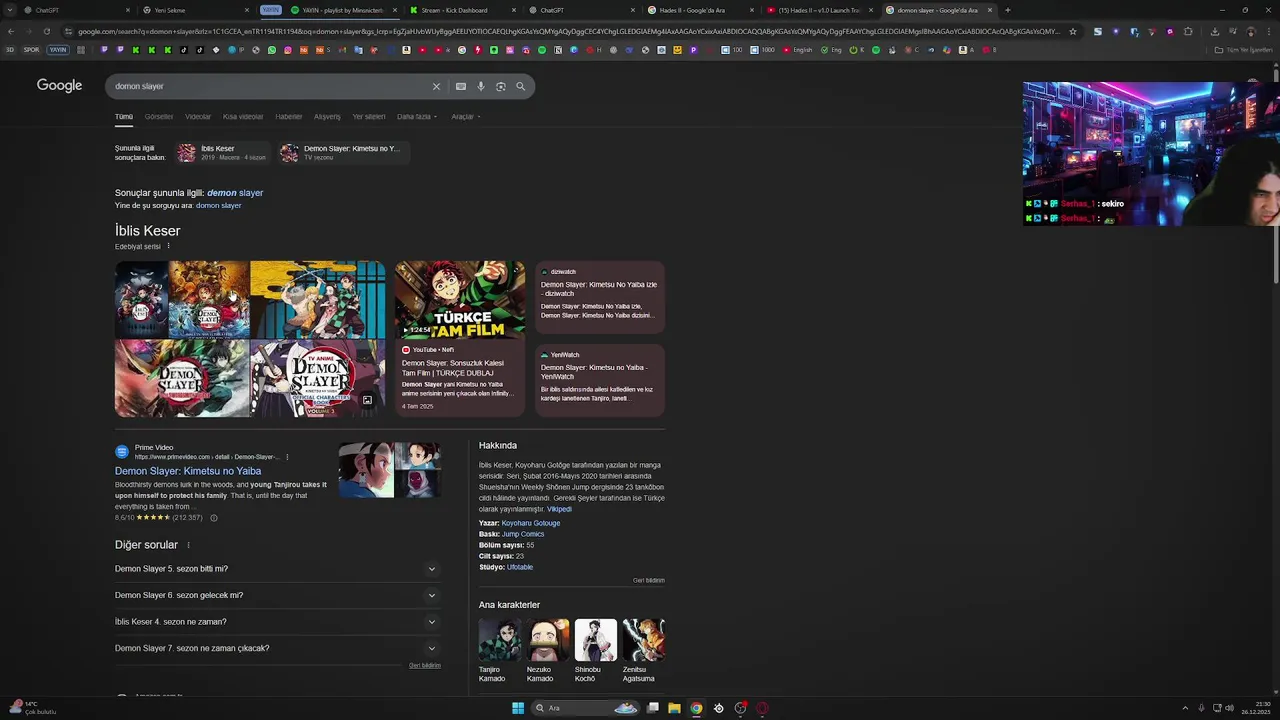
Task: Switch to the Haberler tab
Action: pyautogui.click(x=289, y=117)
